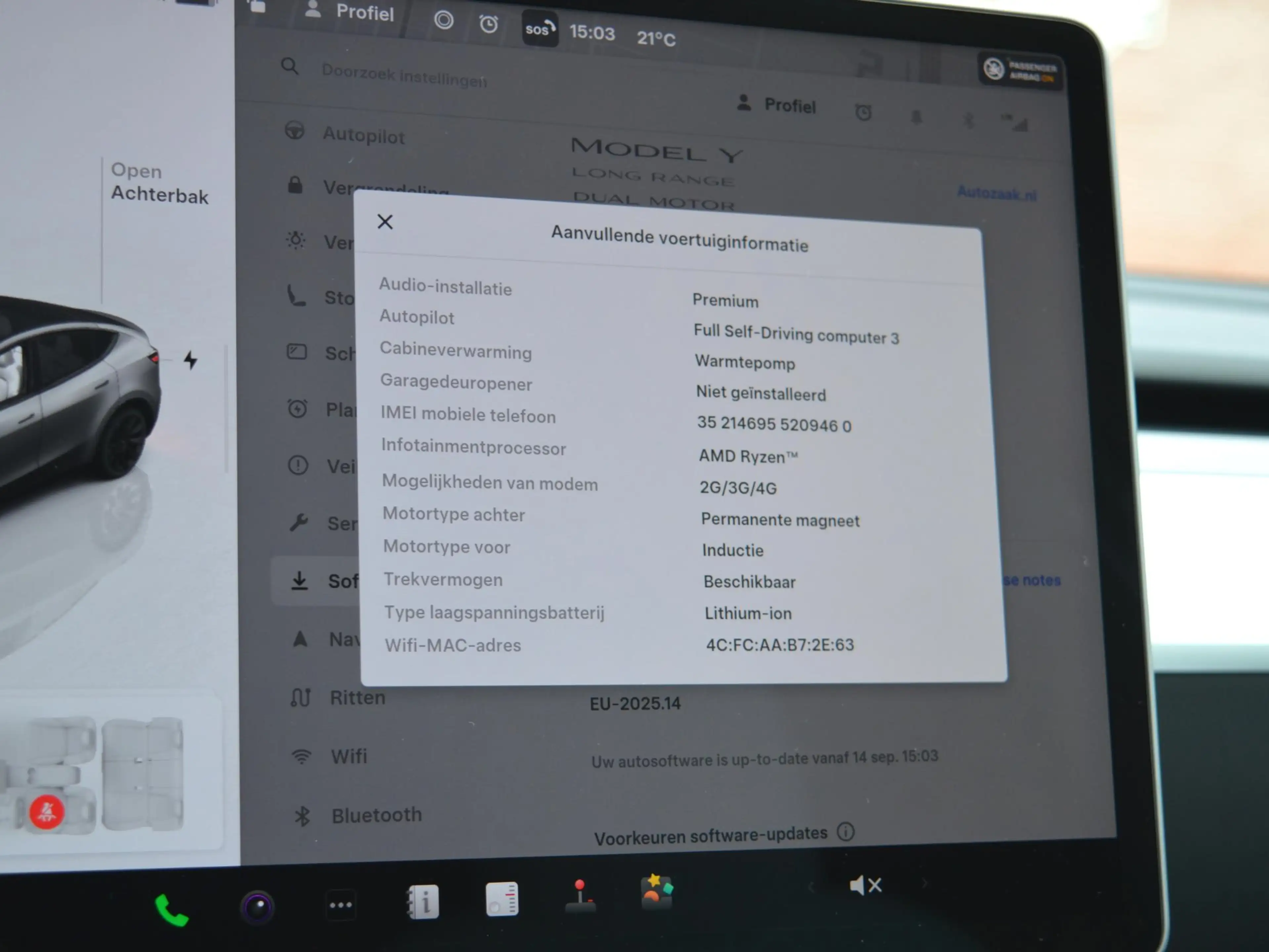This screenshot has height=952, width=1269.
Task: Unmute the volume speaker icon
Action: point(866,886)
